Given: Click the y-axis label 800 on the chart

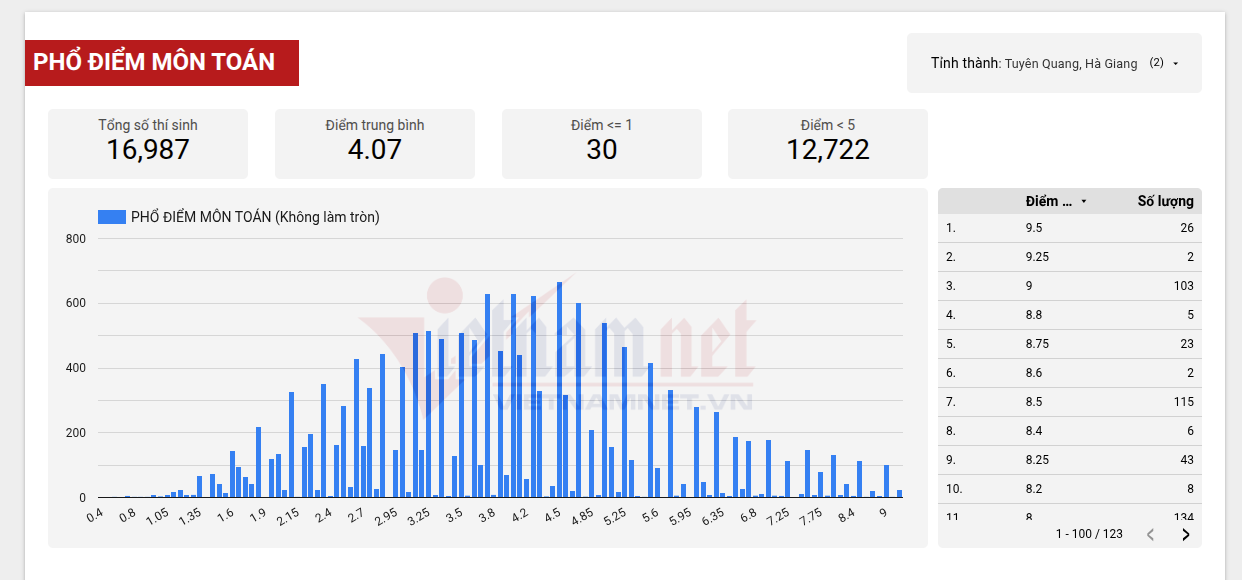Looking at the screenshot, I should (76, 239).
